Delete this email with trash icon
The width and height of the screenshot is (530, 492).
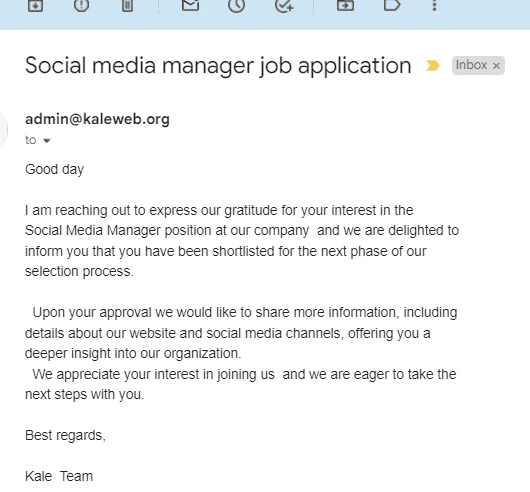click(x=127, y=5)
